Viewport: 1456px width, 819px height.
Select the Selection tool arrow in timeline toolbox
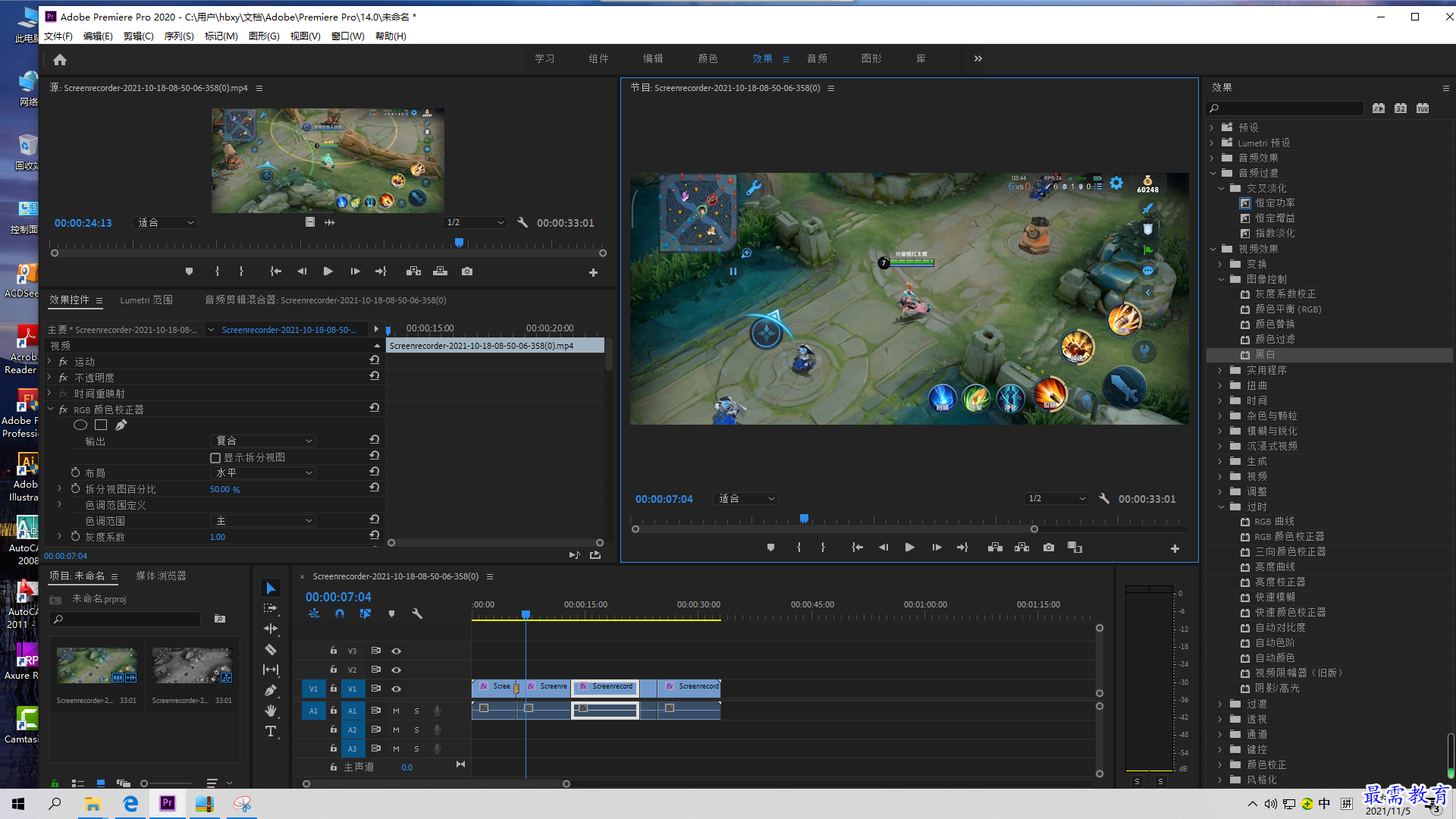coord(271,588)
